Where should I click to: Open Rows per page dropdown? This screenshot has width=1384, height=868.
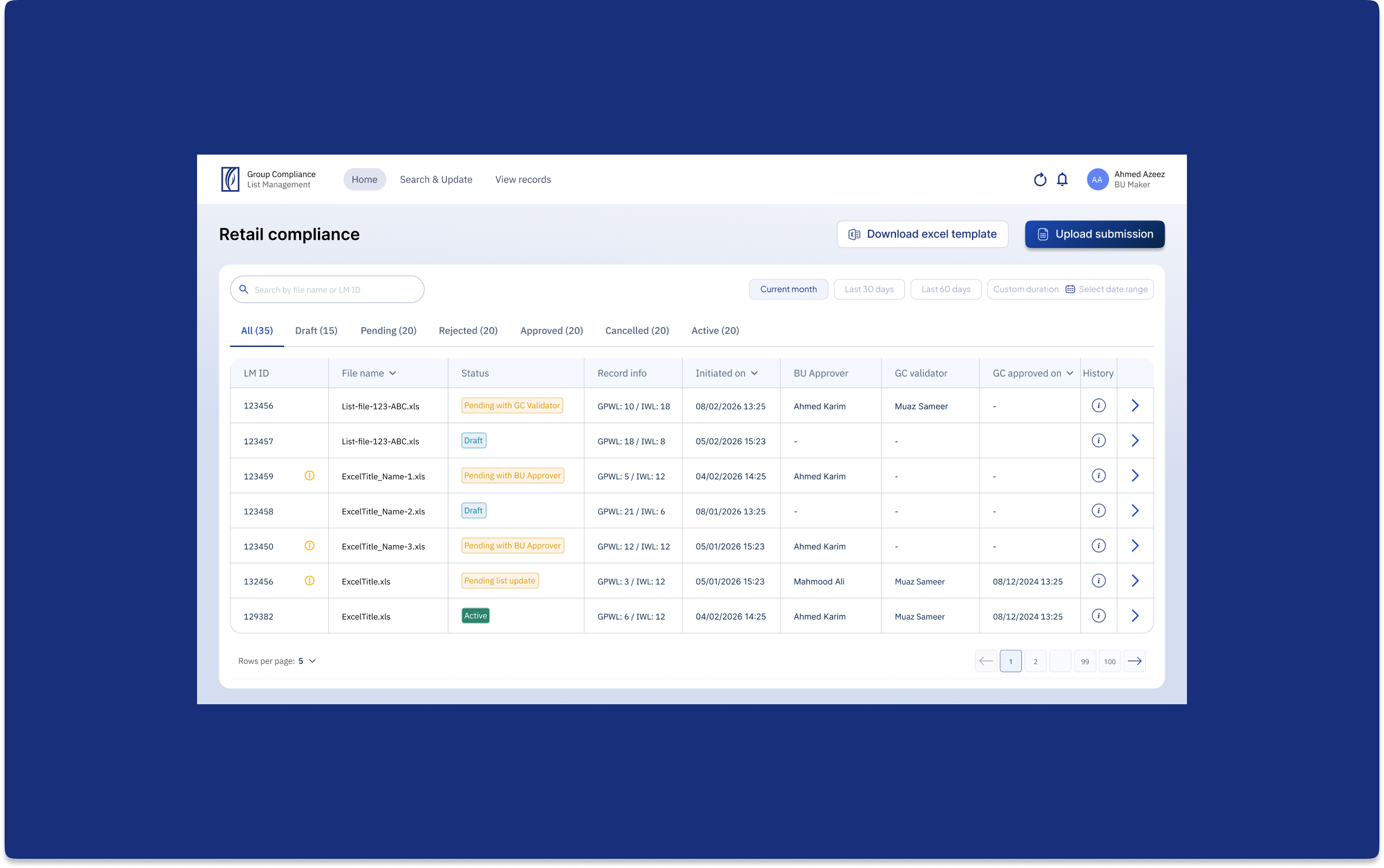tap(307, 661)
